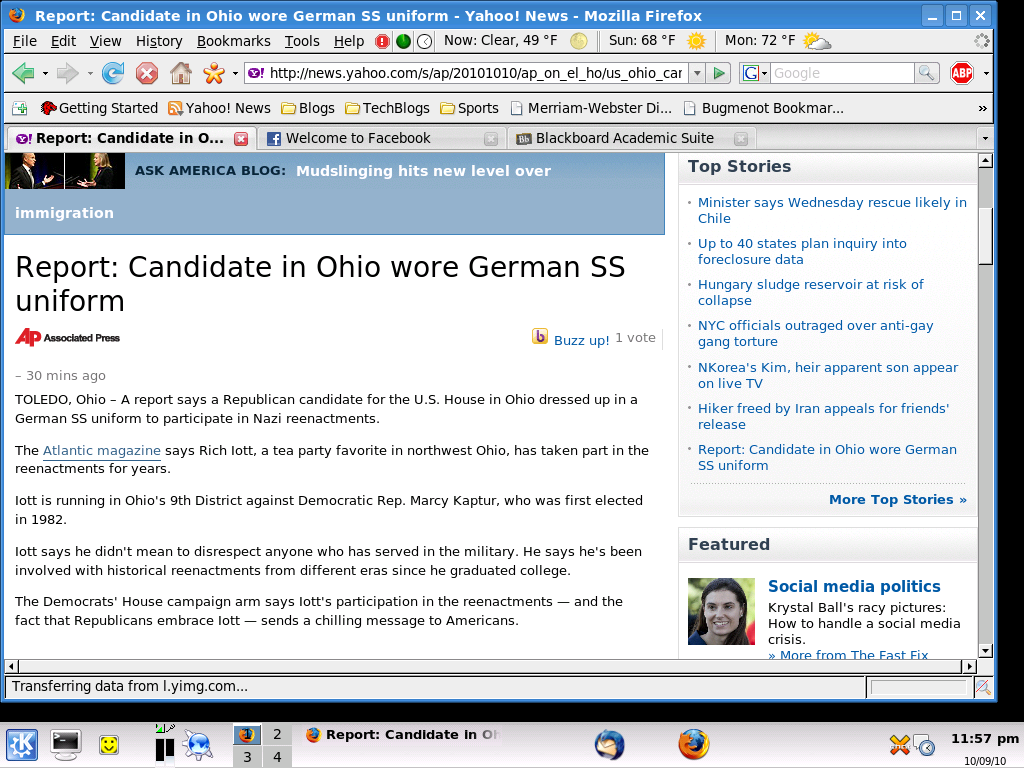The width and height of the screenshot is (1024, 768).
Task: Open the Tools menu
Action: pyautogui.click(x=302, y=41)
